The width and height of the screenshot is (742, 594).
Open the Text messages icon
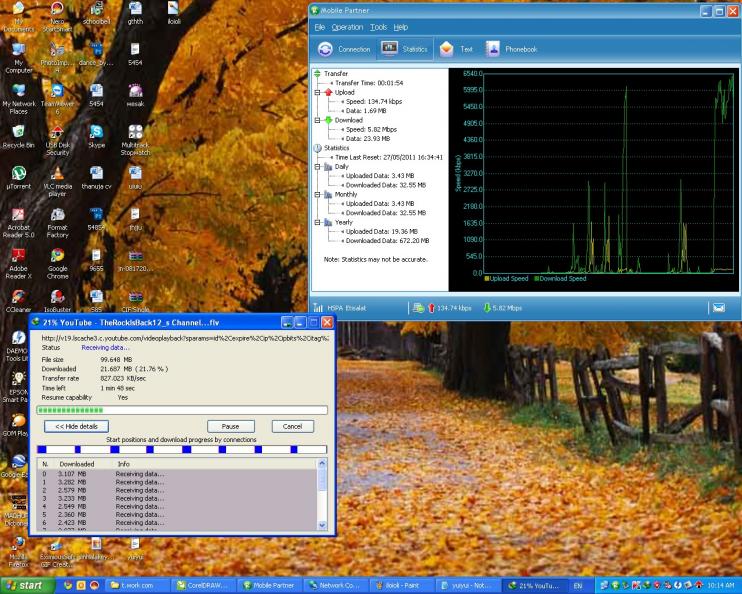point(456,49)
